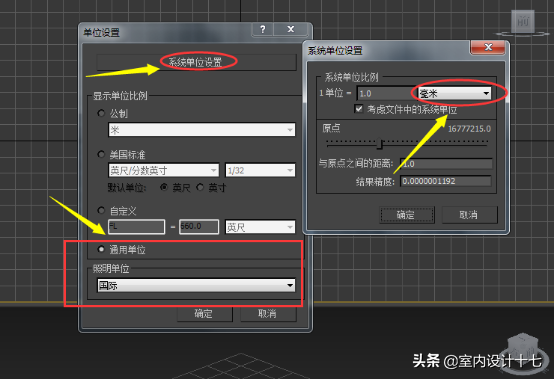Click the help question mark button
The height and width of the screenshot is (380, 554).
click(263, 29)
